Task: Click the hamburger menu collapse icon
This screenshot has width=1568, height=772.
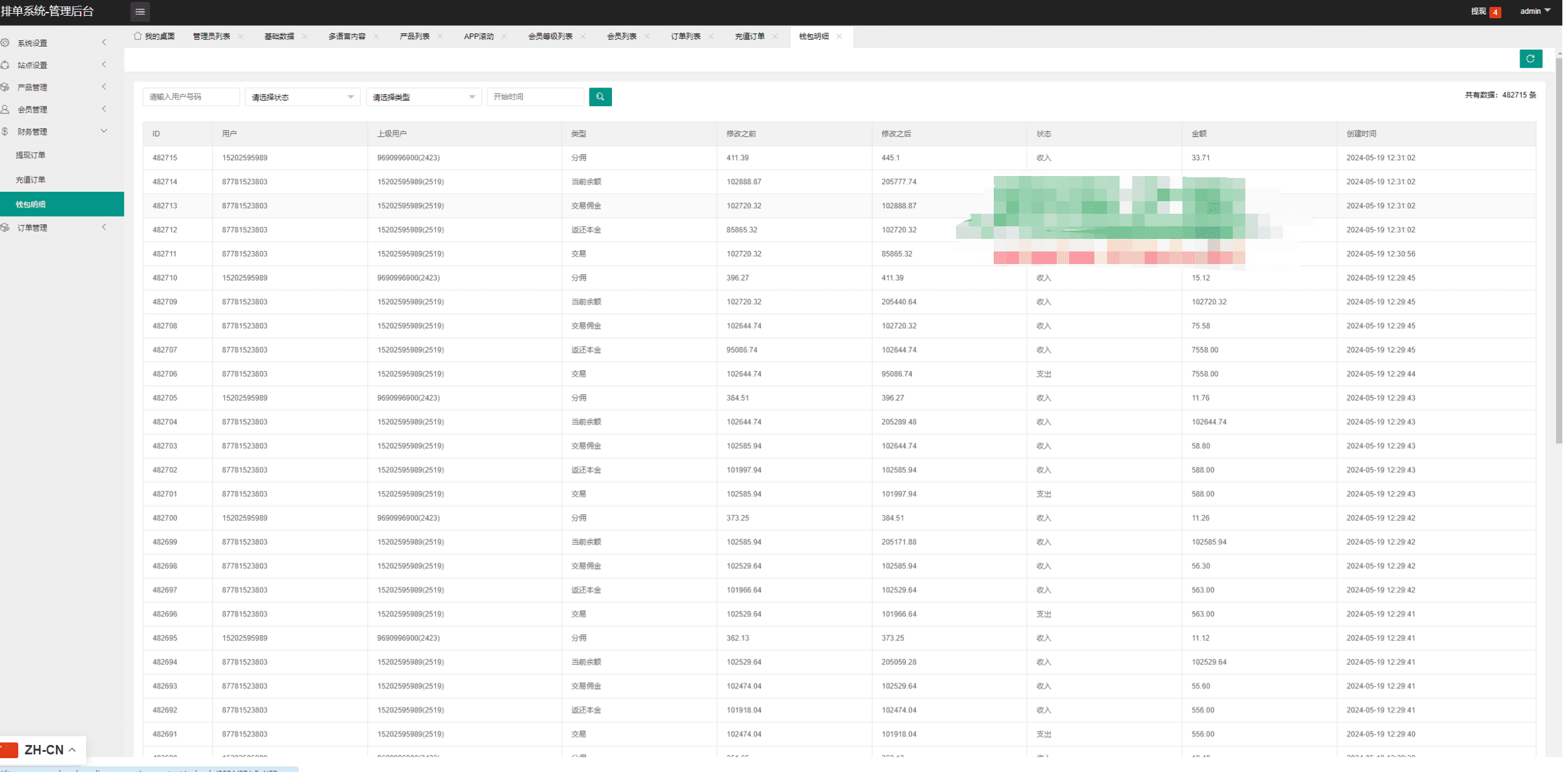Action: (140, 11)
